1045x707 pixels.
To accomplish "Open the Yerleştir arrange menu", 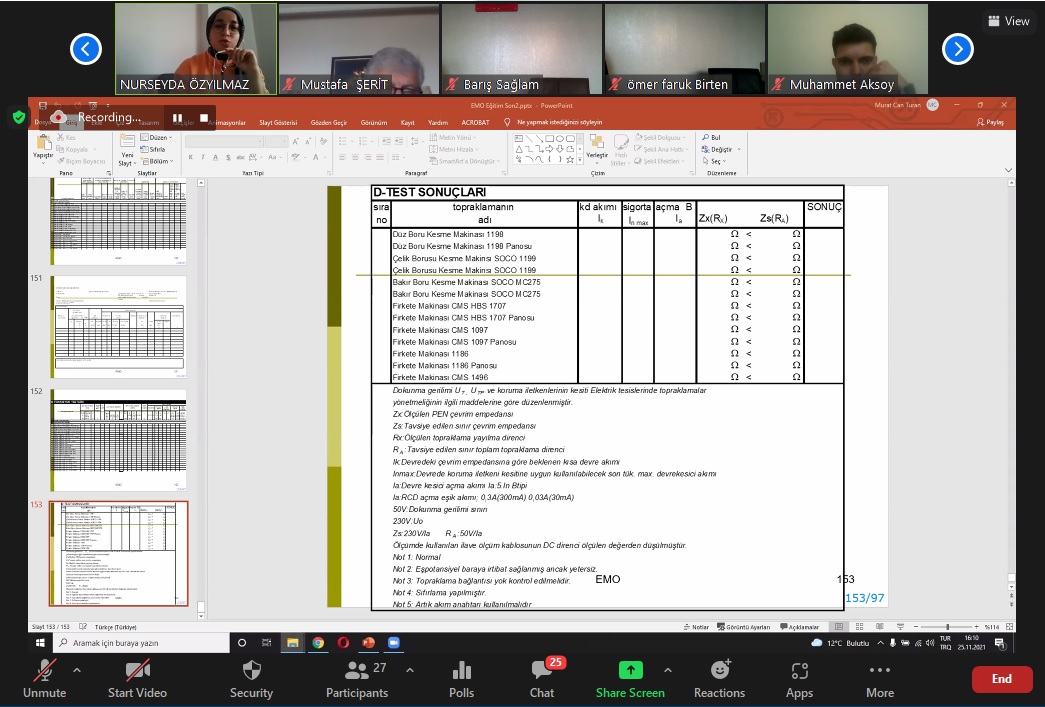I will pos(596,148).
